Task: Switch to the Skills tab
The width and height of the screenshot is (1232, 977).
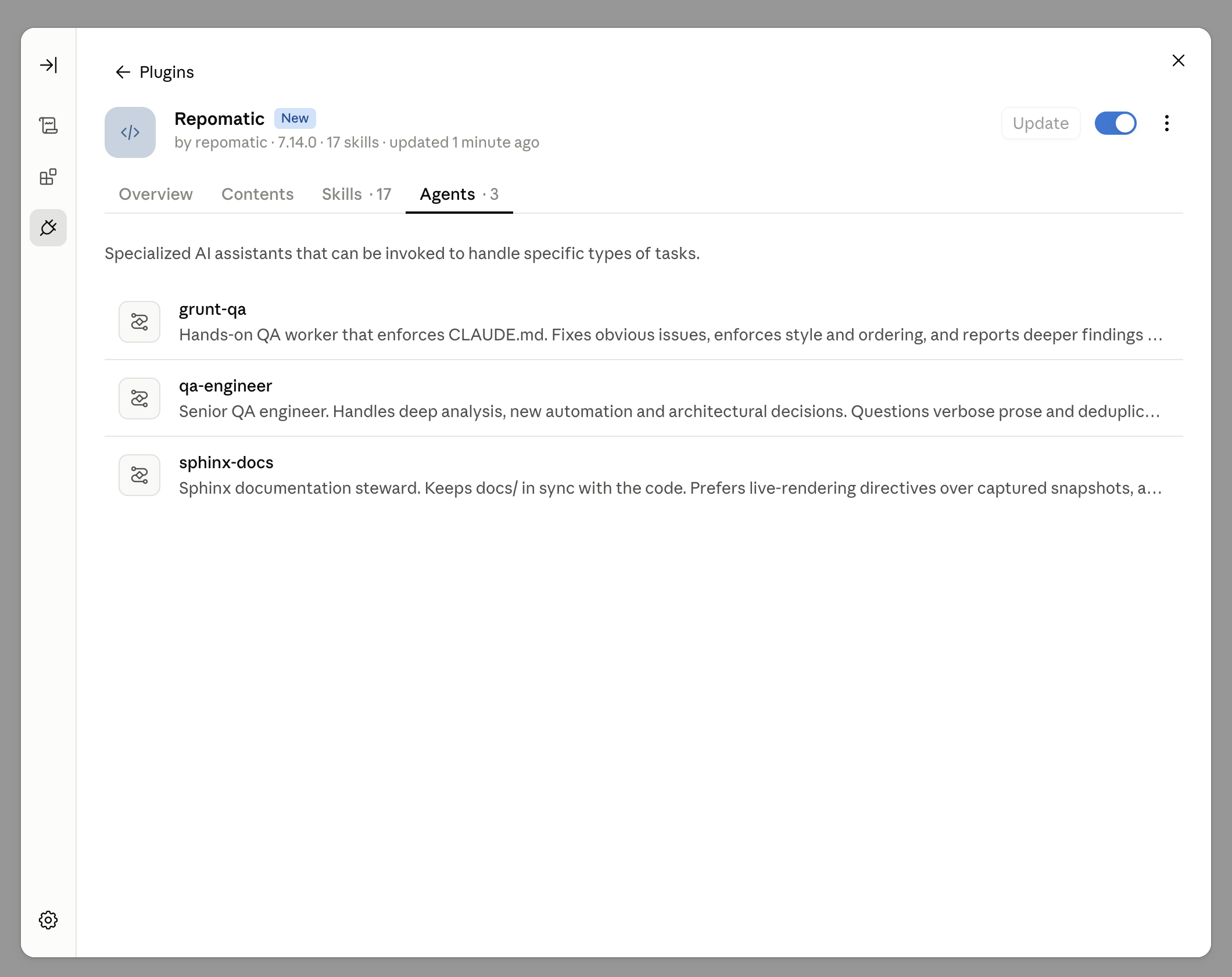Action: tap(357, 194)
